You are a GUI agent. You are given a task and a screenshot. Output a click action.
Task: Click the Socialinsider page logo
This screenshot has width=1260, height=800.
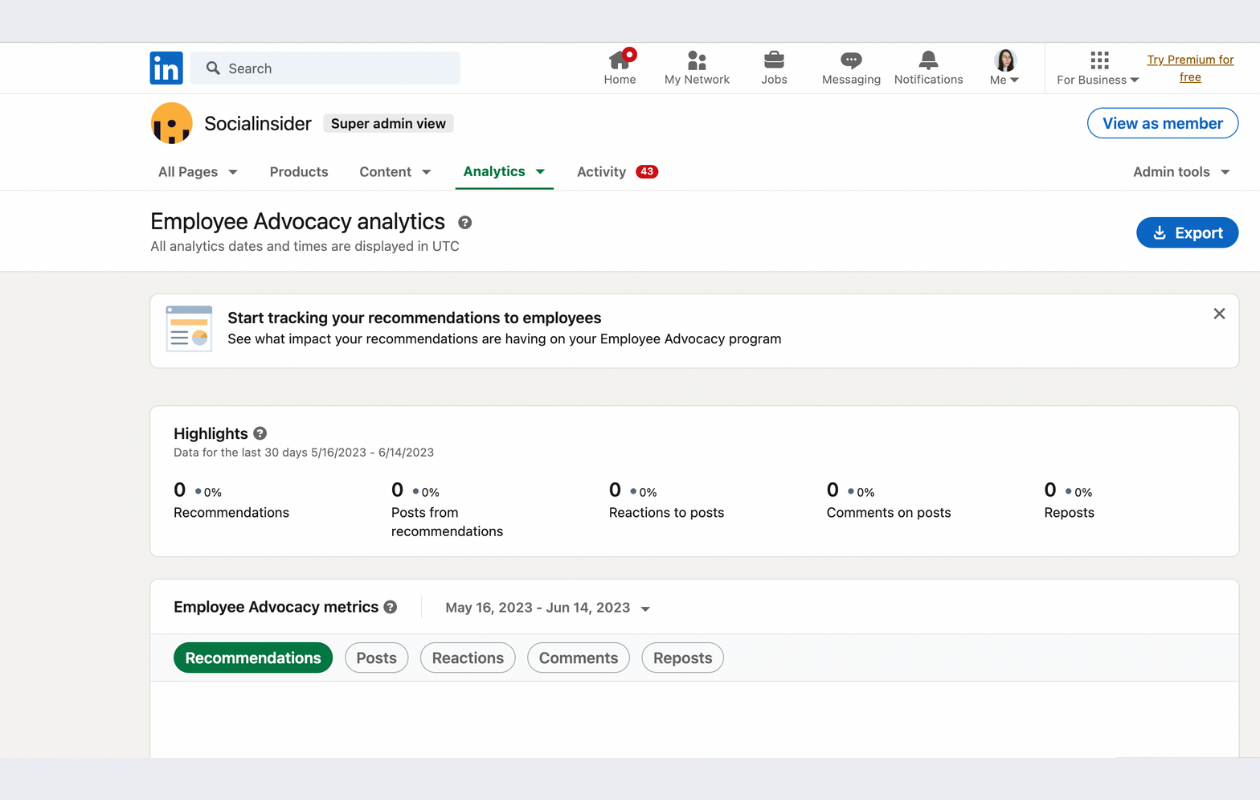pyautogui.click(x=171, y=123)
